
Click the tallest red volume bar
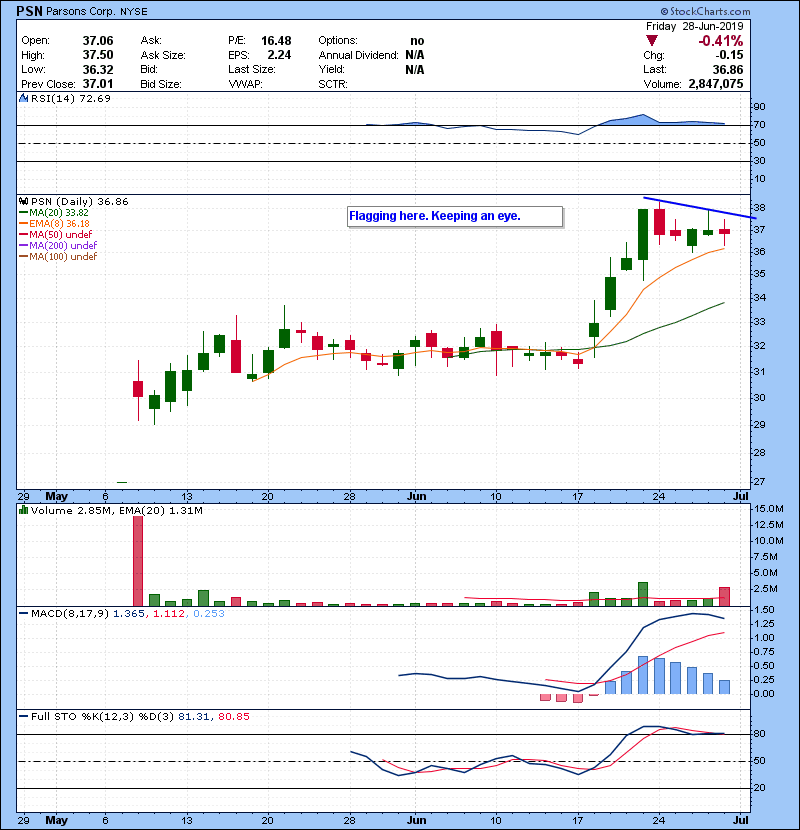[138, 561]
